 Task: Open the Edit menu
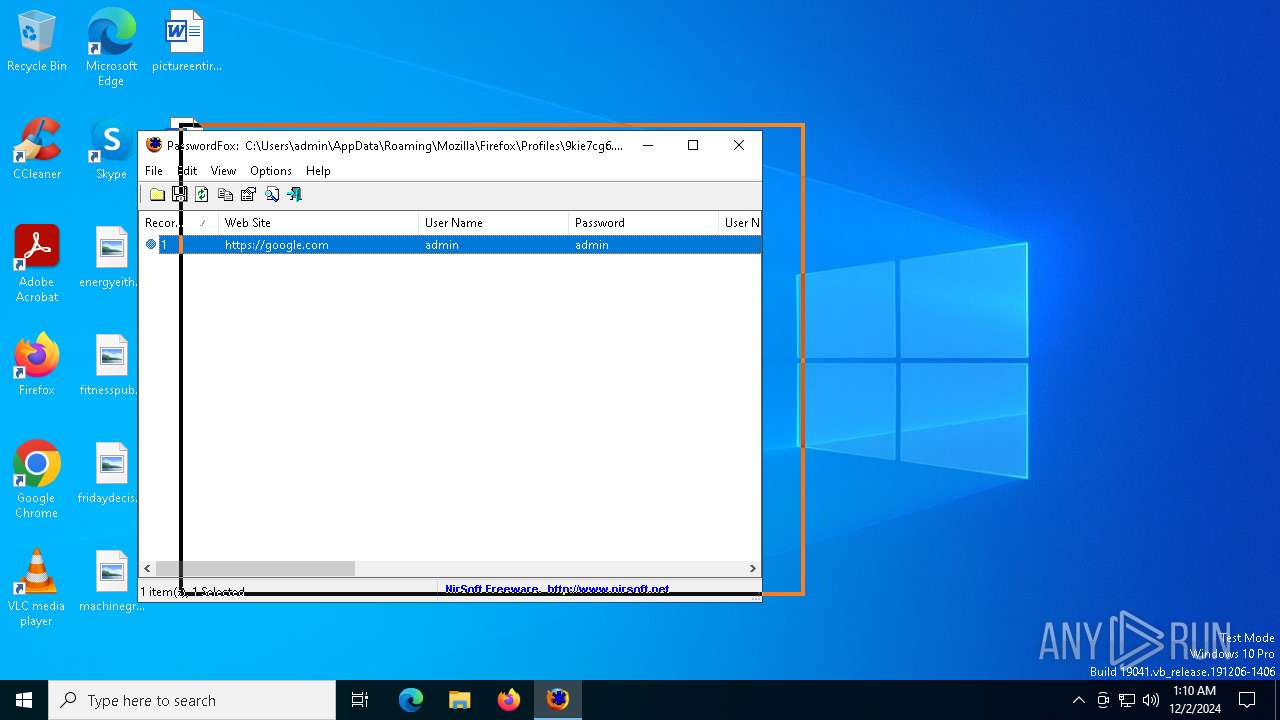(187, 171)
